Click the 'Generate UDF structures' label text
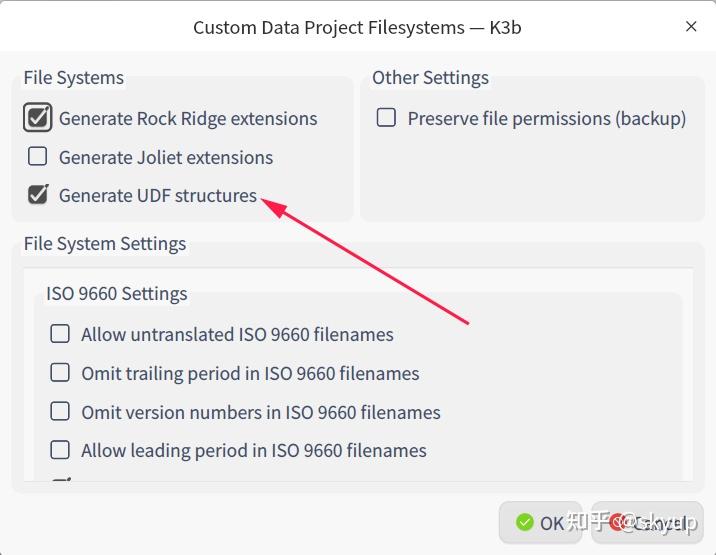This screenshot has height=555, width=716. click(158, 195)
